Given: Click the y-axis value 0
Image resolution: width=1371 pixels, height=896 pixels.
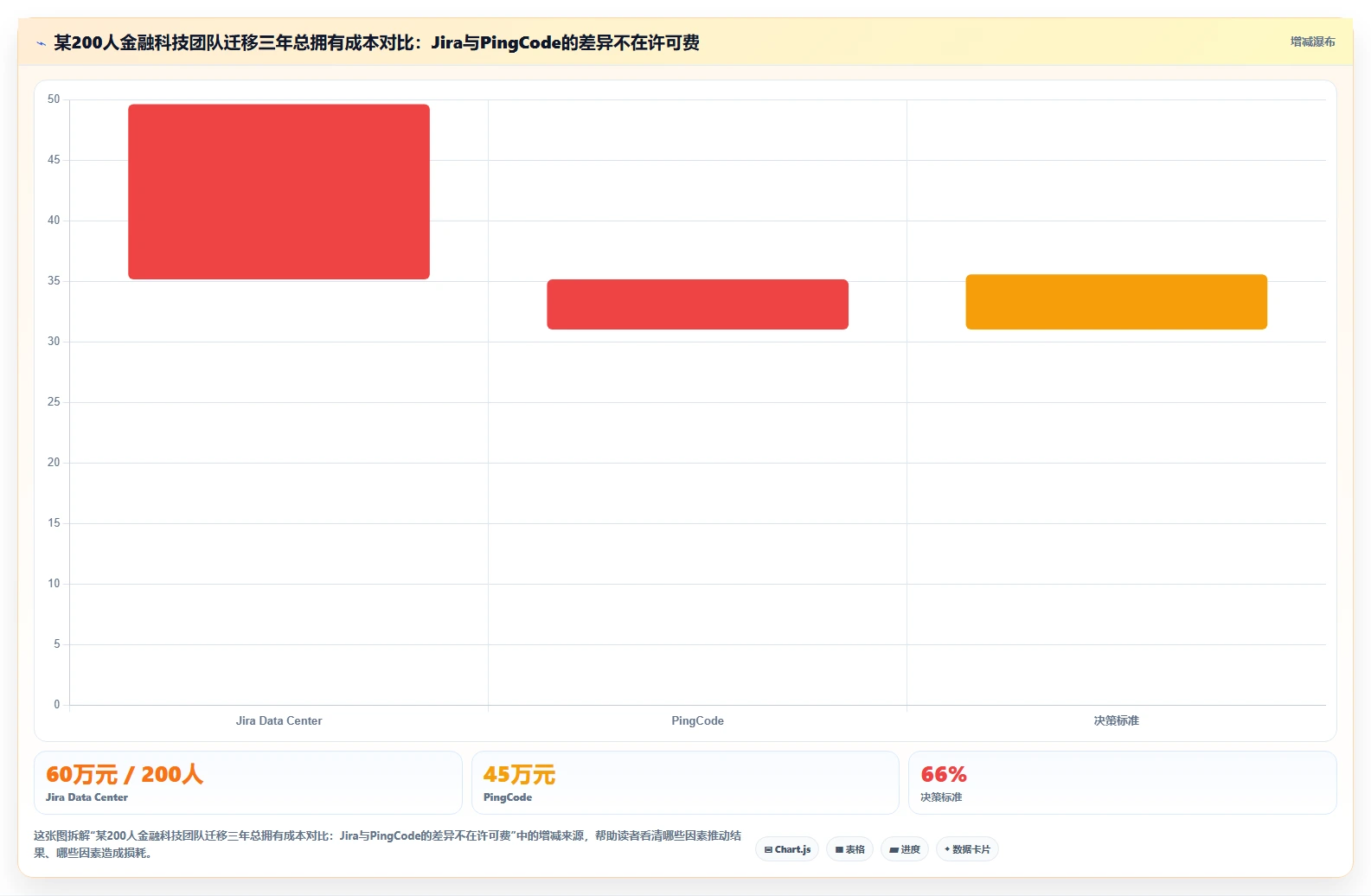Looking at the screenshot, I should point(57,705).
